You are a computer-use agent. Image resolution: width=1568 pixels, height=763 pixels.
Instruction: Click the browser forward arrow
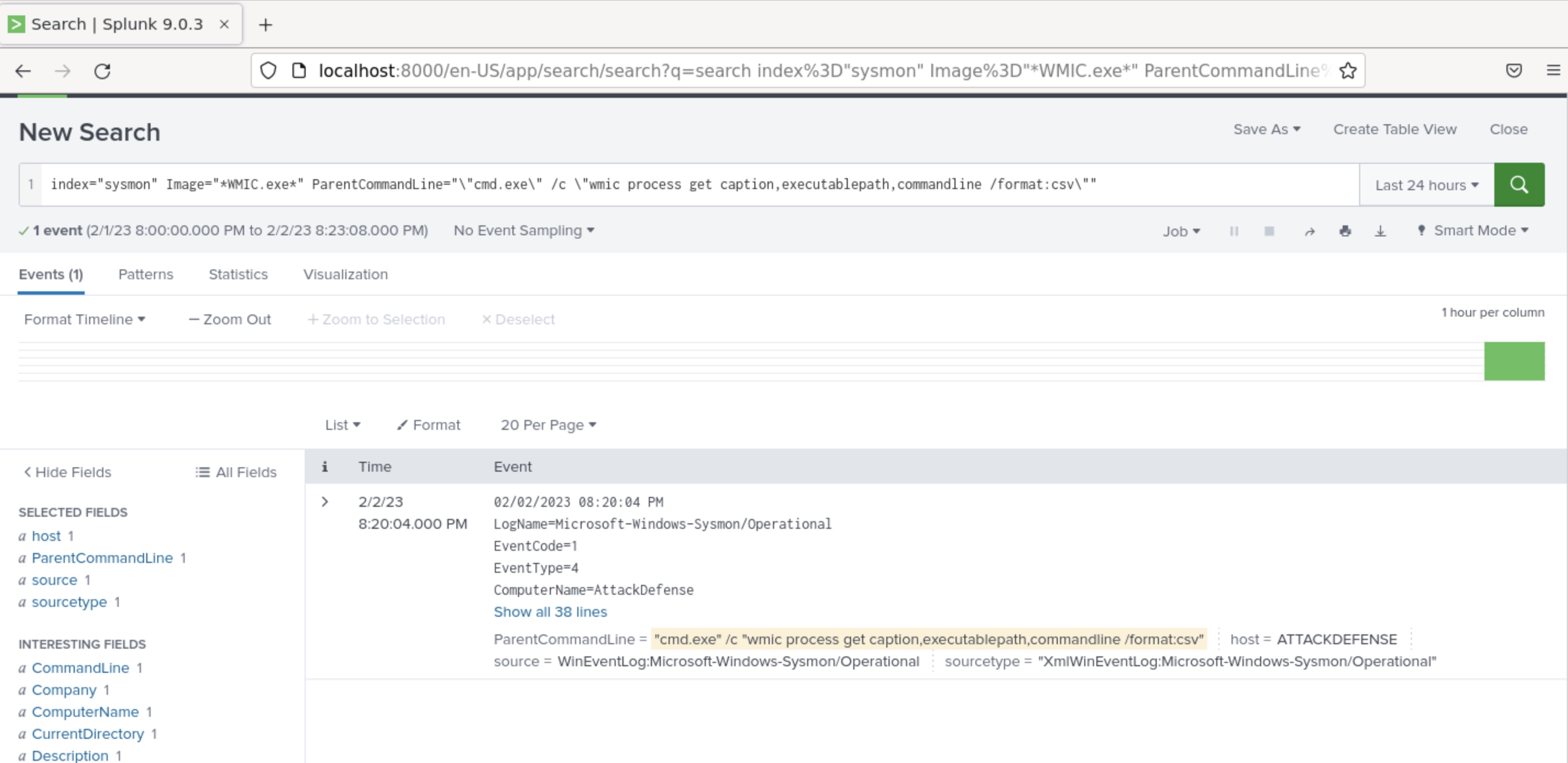tap(62, 71)
